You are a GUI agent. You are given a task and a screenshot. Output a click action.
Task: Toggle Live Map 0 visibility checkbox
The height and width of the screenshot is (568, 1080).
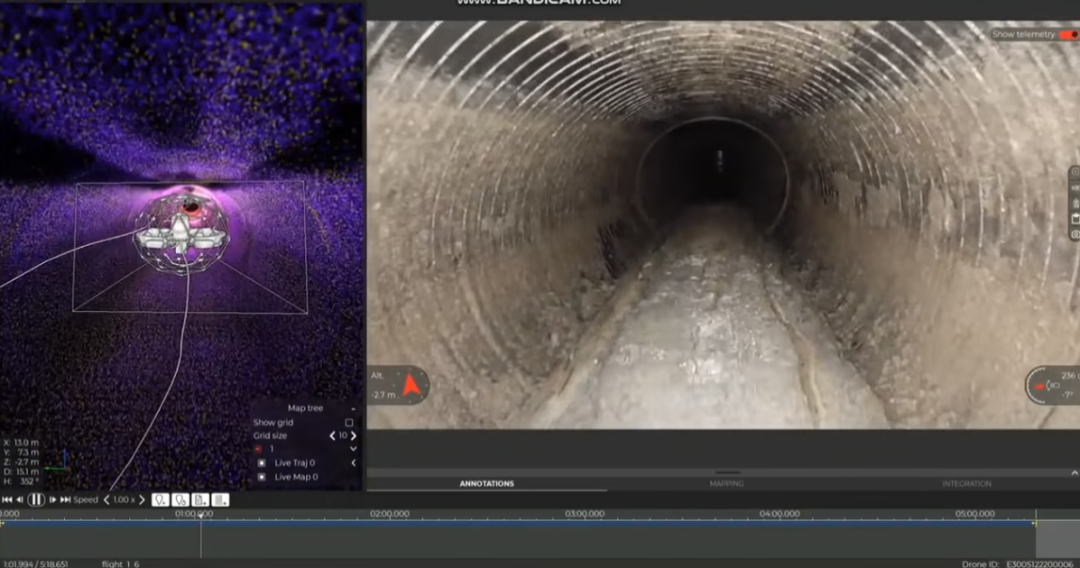[x=262, y=477]
